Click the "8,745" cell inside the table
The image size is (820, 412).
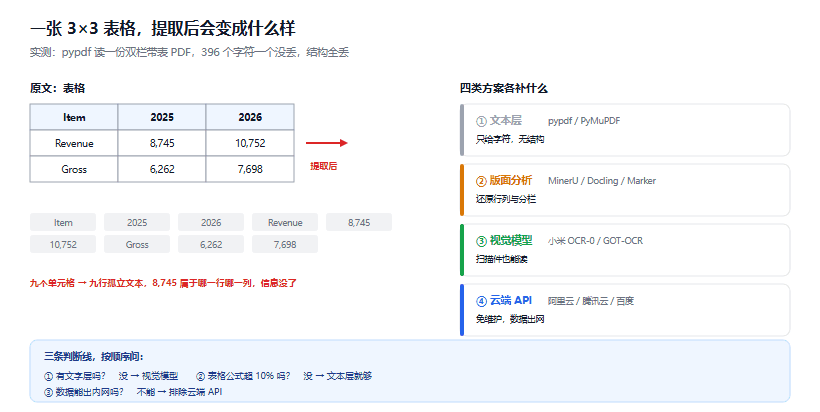[x=162, y=143]
